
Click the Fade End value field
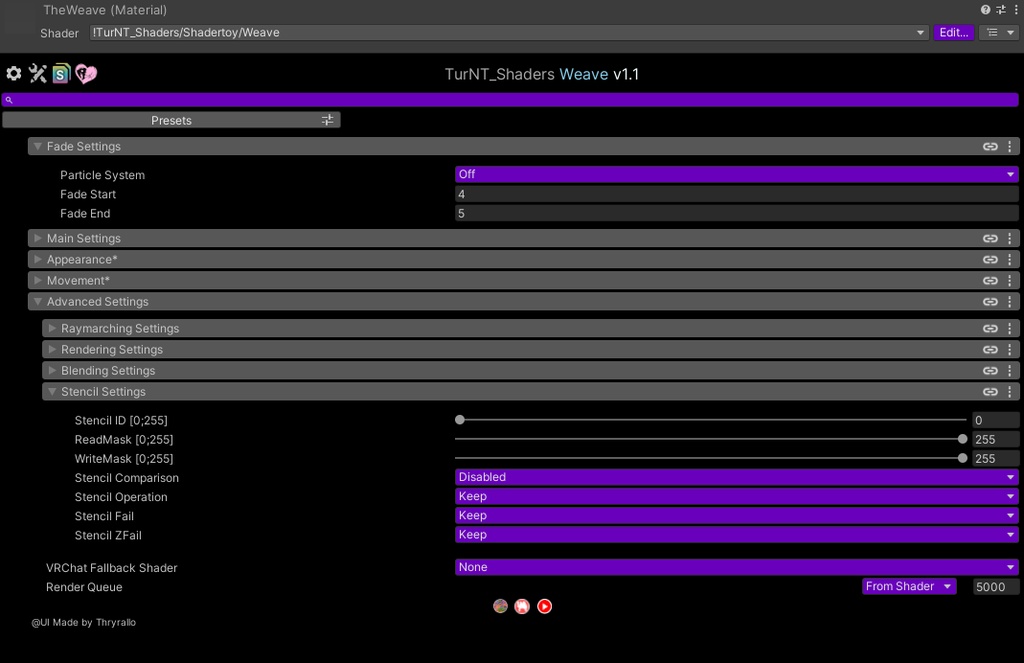point(737,214)
